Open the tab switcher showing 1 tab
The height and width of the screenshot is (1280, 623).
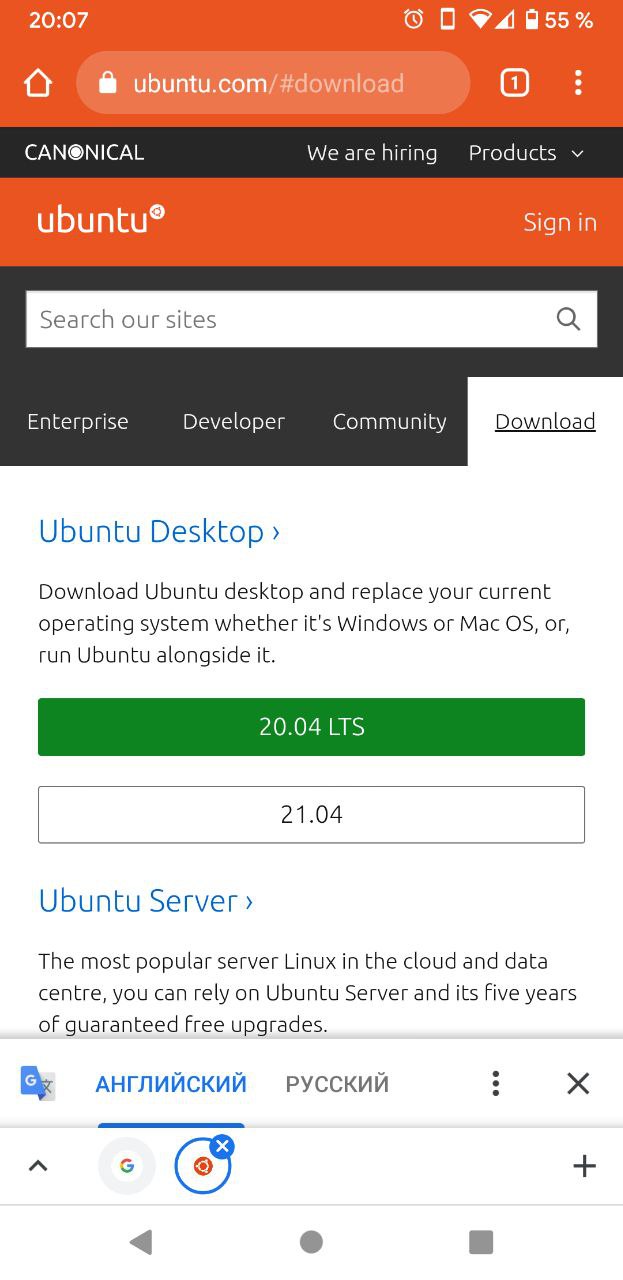coord(514,83)
